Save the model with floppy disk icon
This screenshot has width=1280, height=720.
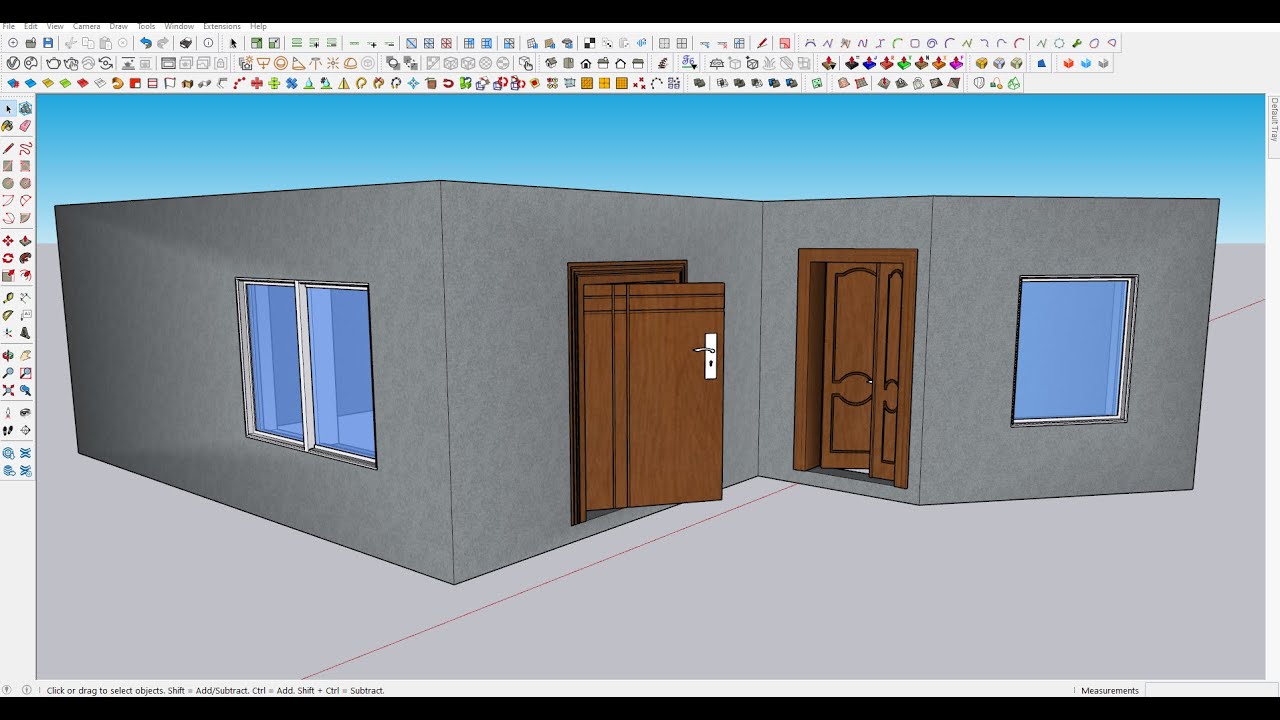(48, 43)
